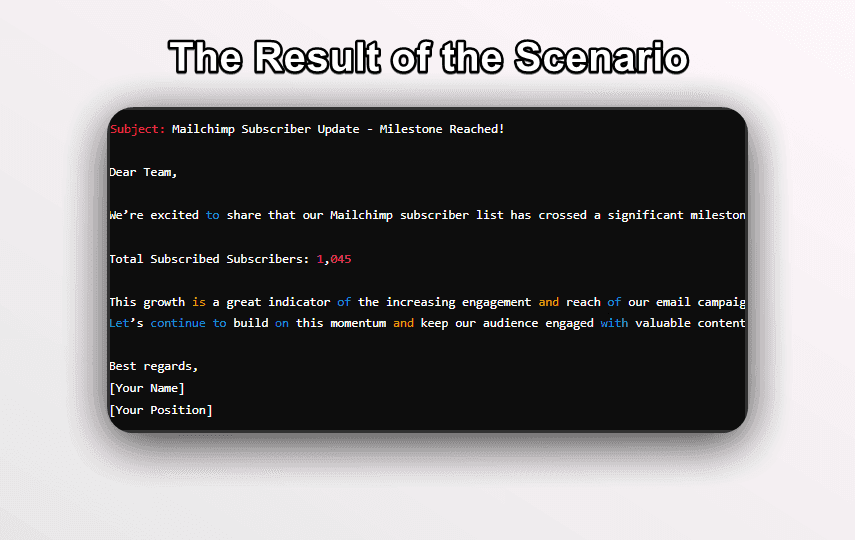Click the word "audience"

(x=486, y=323)
